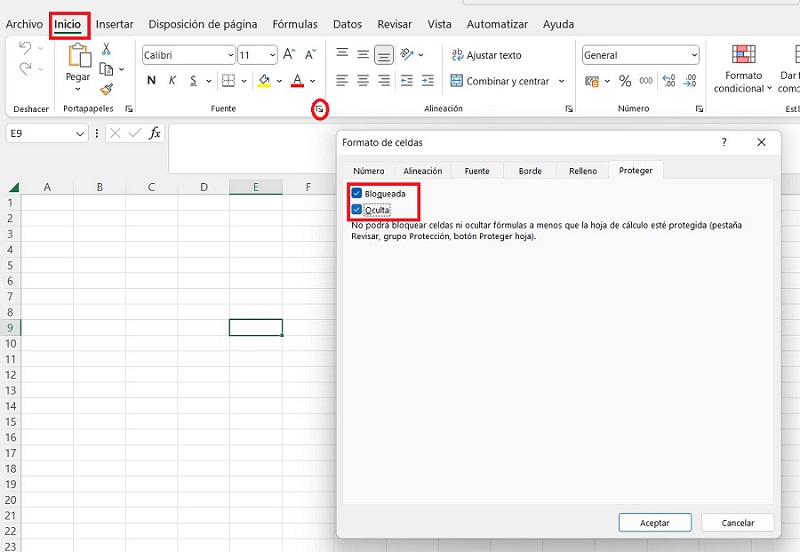Expand fill color dropdown arrow
Image resolution: width=800 pixels, height=552 pixels.
tap(279, 81)
